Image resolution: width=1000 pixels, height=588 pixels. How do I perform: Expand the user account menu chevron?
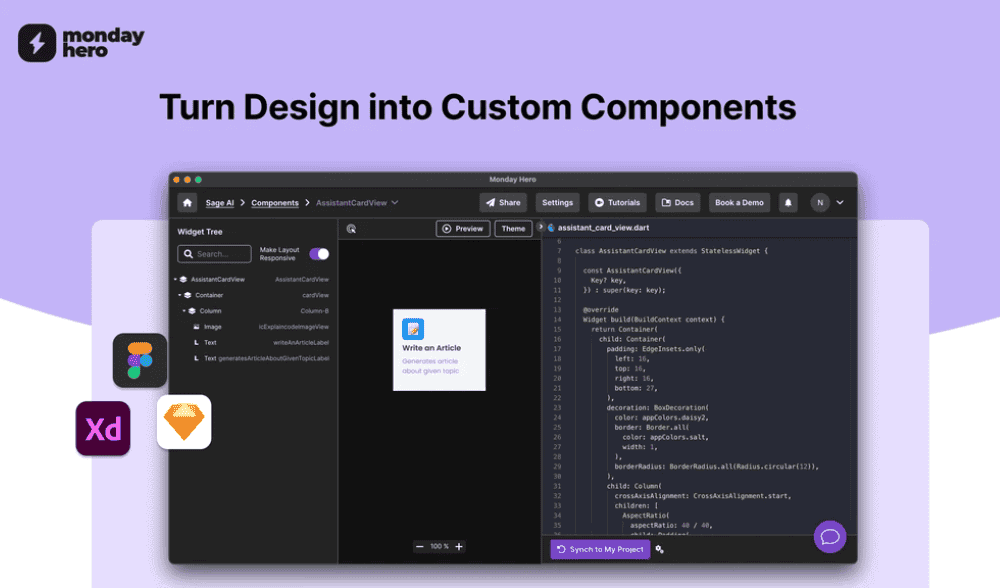point(840,203)
